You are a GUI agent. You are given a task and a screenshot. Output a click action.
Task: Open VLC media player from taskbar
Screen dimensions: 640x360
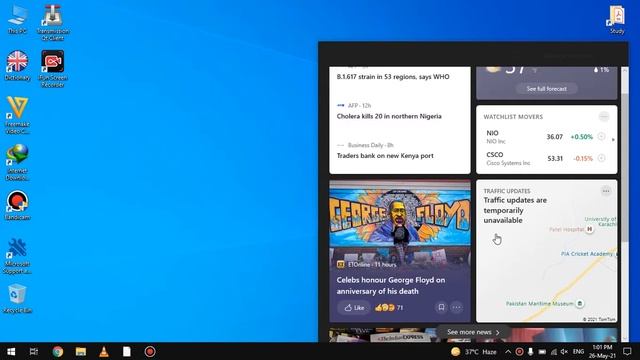tap(104, 351)
